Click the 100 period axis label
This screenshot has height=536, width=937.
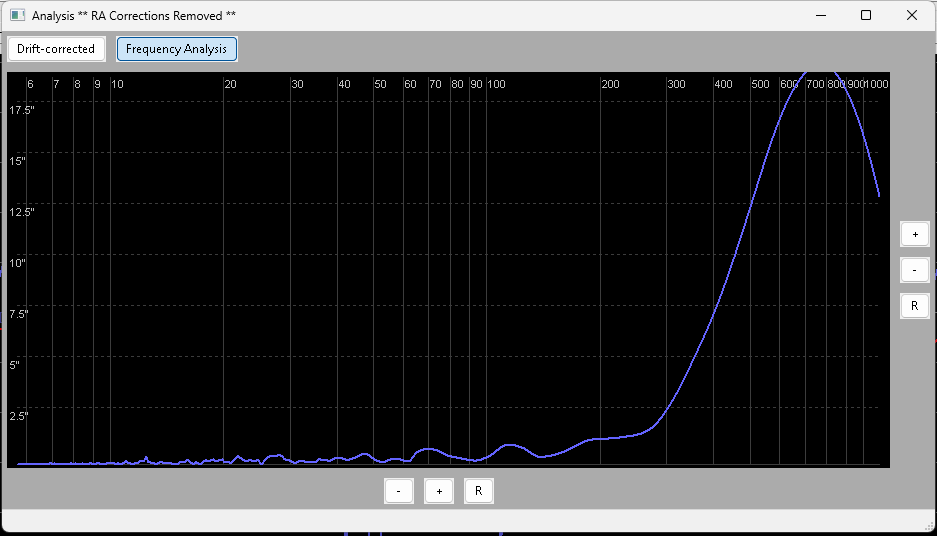(x=497, y=84)
